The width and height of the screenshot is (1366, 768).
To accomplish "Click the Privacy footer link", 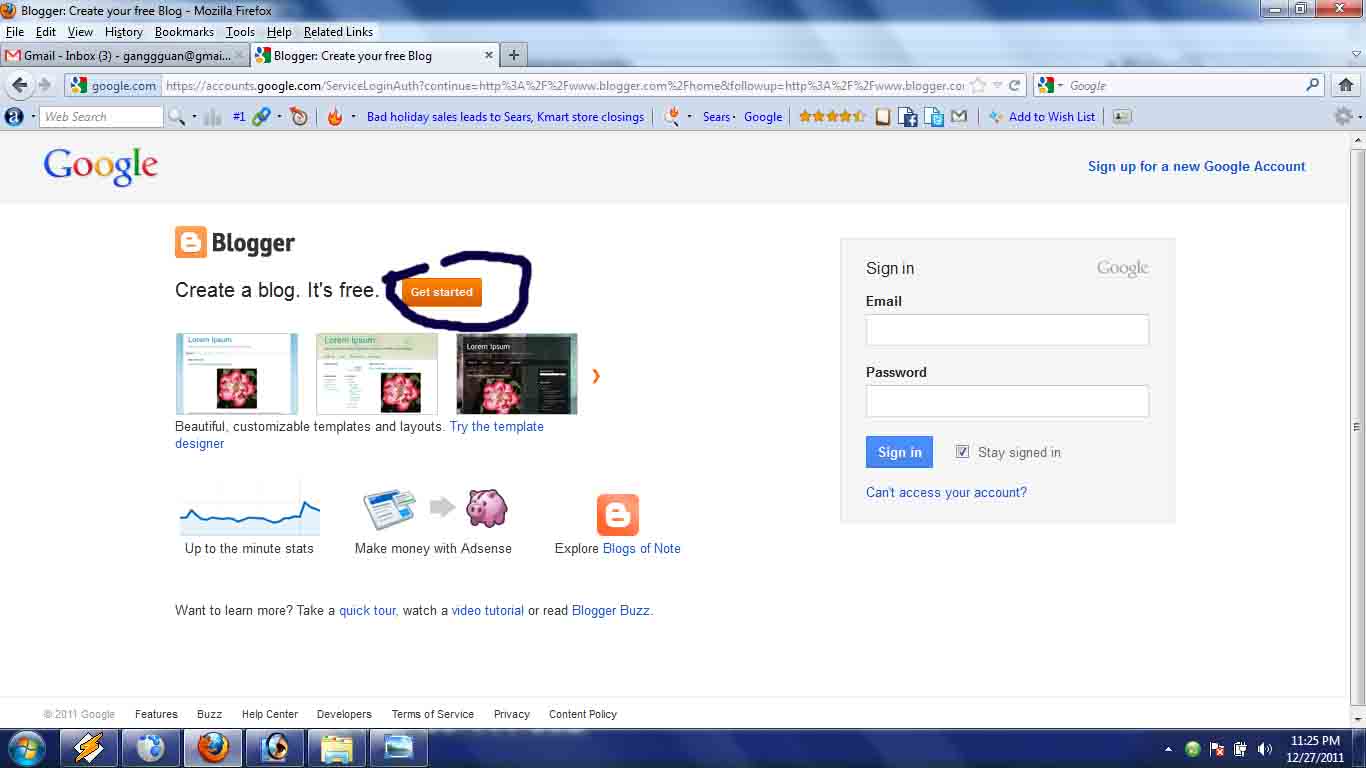I will [x=511, y=714].
